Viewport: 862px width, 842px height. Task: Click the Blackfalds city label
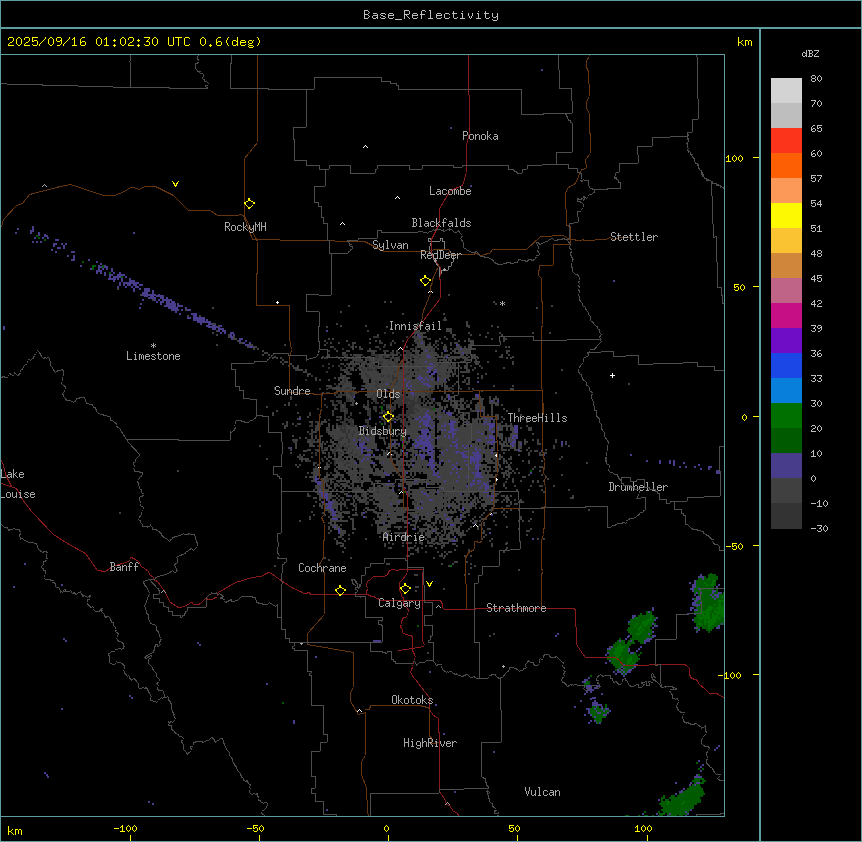tap(441, 223)
